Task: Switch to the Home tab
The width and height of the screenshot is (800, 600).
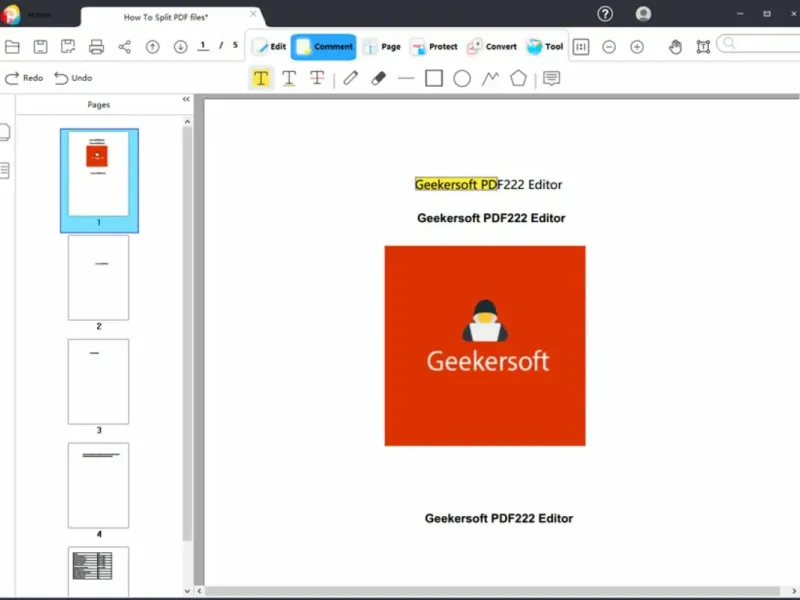Action: pyautogui.click(x=39, y=15)
